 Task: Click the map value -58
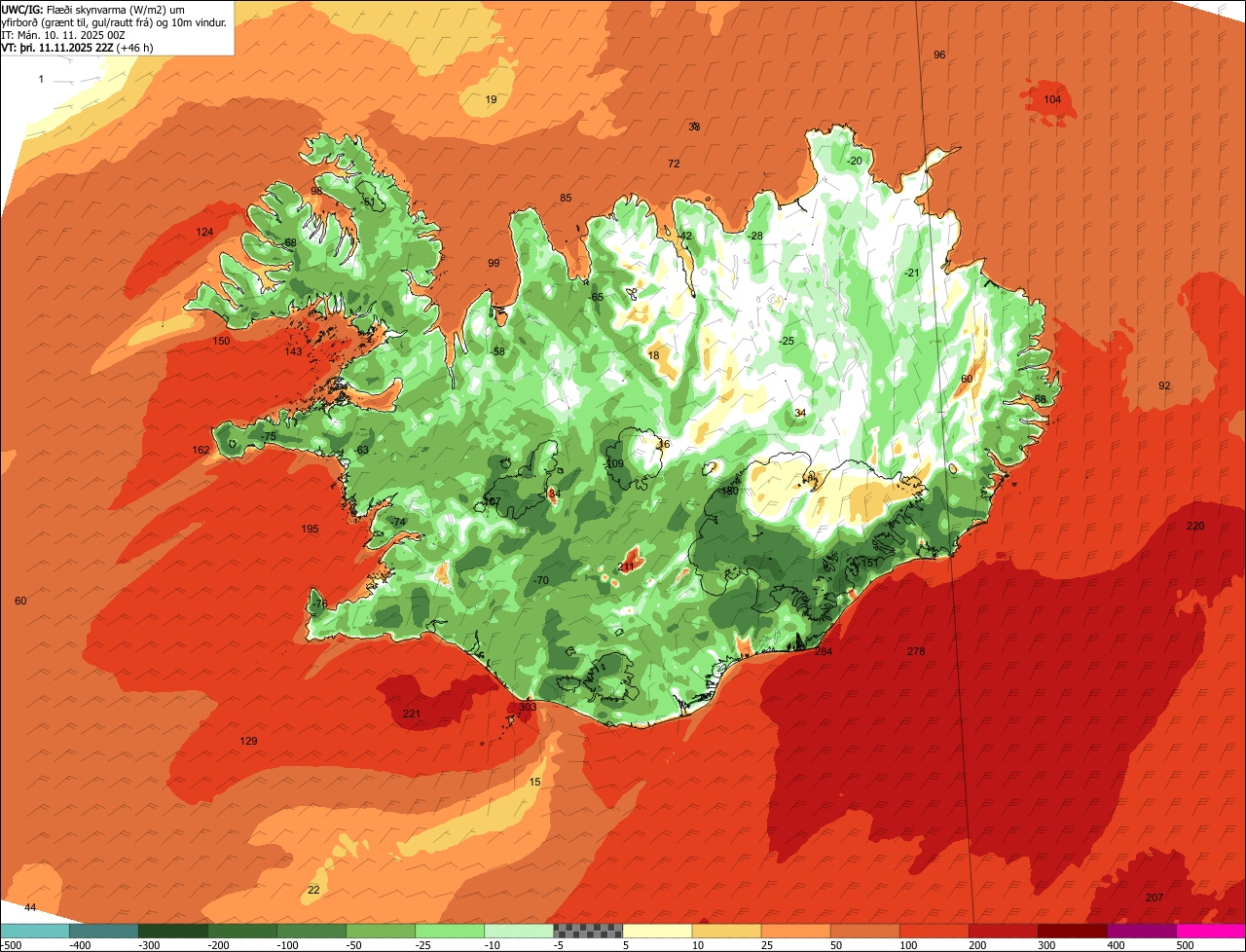tap(497, 350)
